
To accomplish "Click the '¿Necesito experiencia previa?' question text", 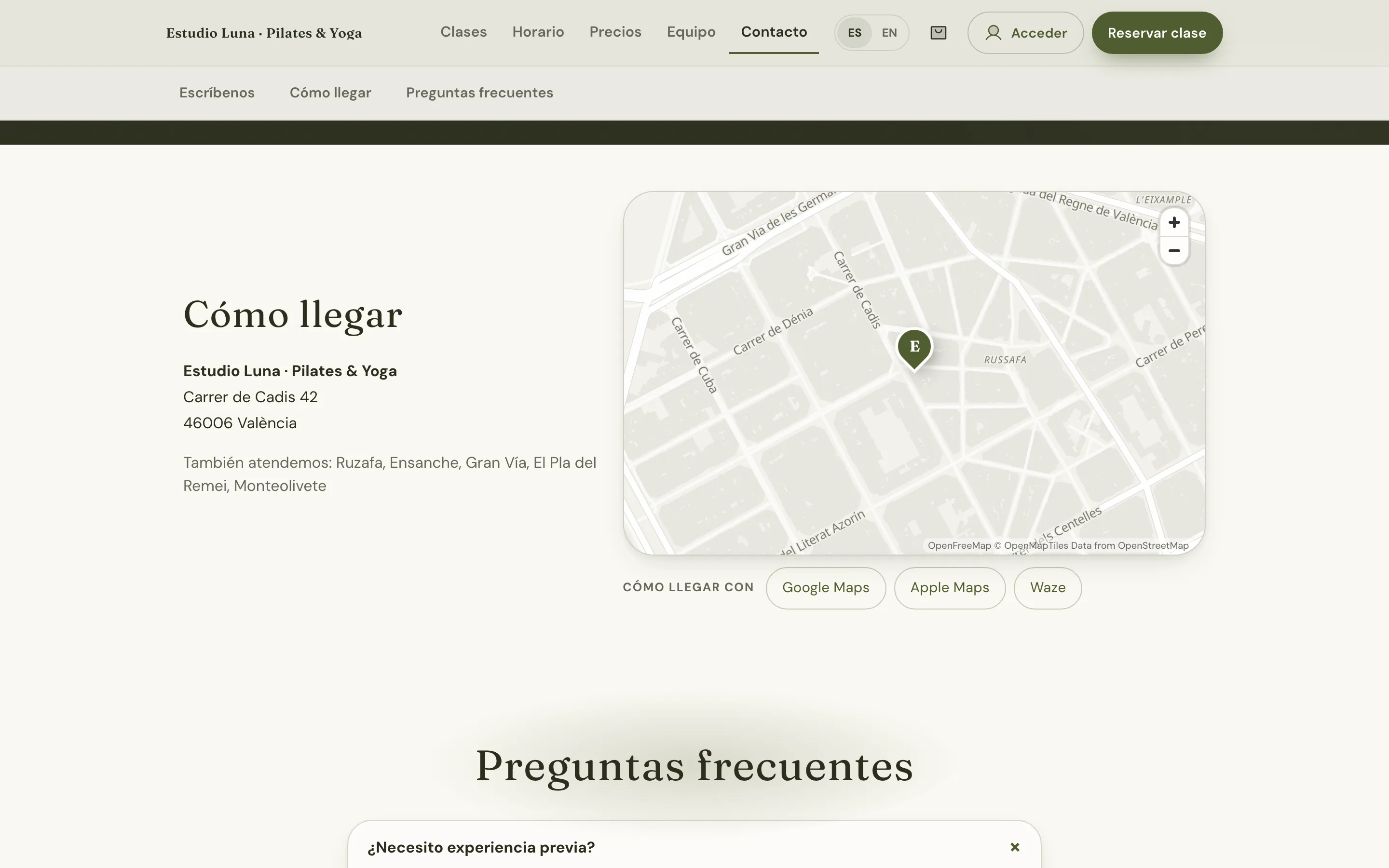I will click(x=481, y=847).
